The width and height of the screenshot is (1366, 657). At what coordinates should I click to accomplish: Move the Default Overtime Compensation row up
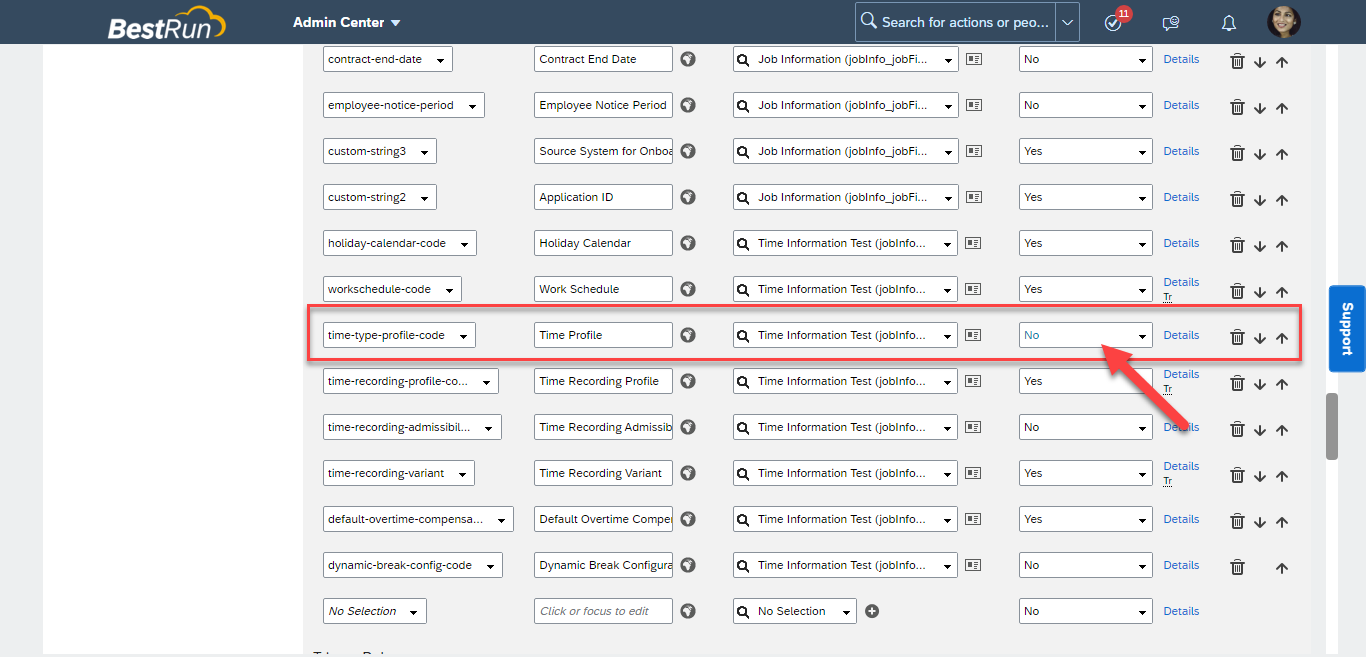1282,522
